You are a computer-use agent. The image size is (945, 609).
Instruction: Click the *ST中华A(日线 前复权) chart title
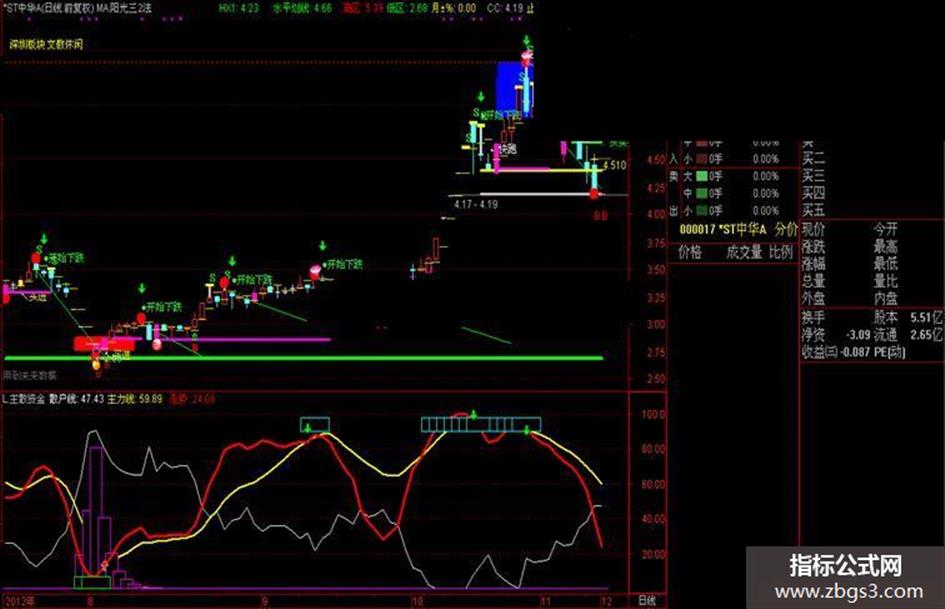(48, 8)
